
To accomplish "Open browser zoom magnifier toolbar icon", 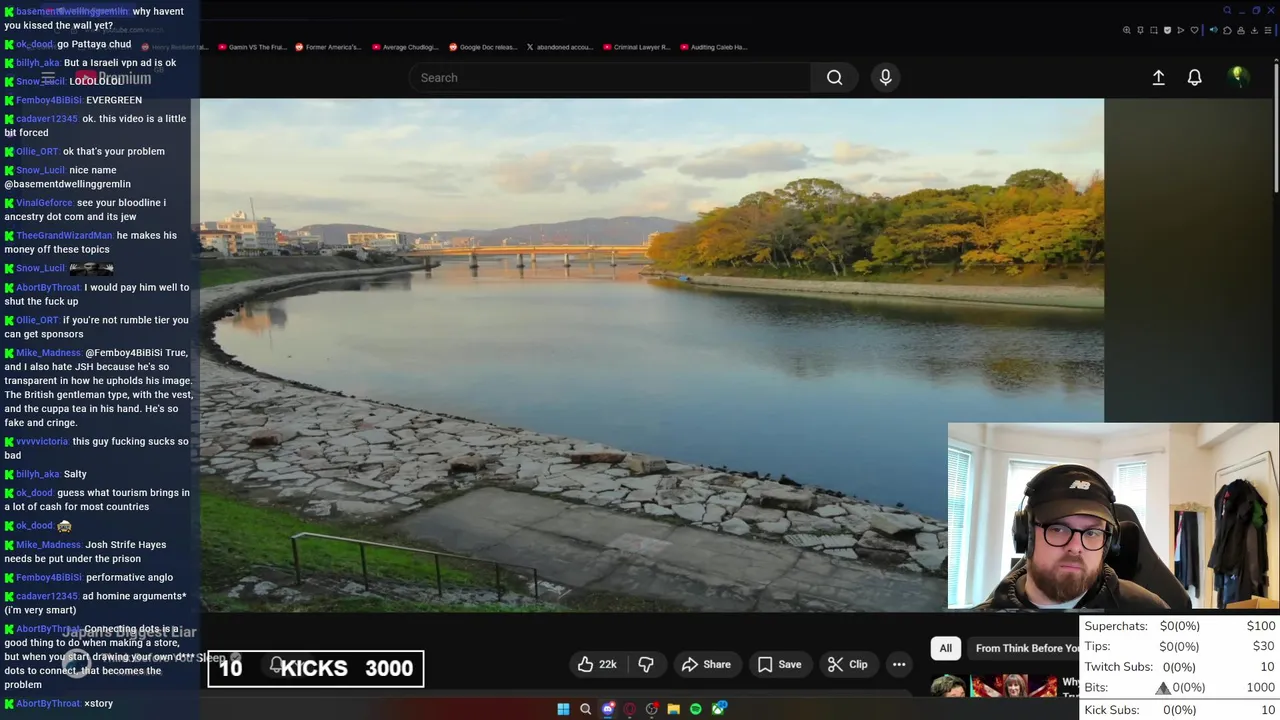I will (1127, 30).
